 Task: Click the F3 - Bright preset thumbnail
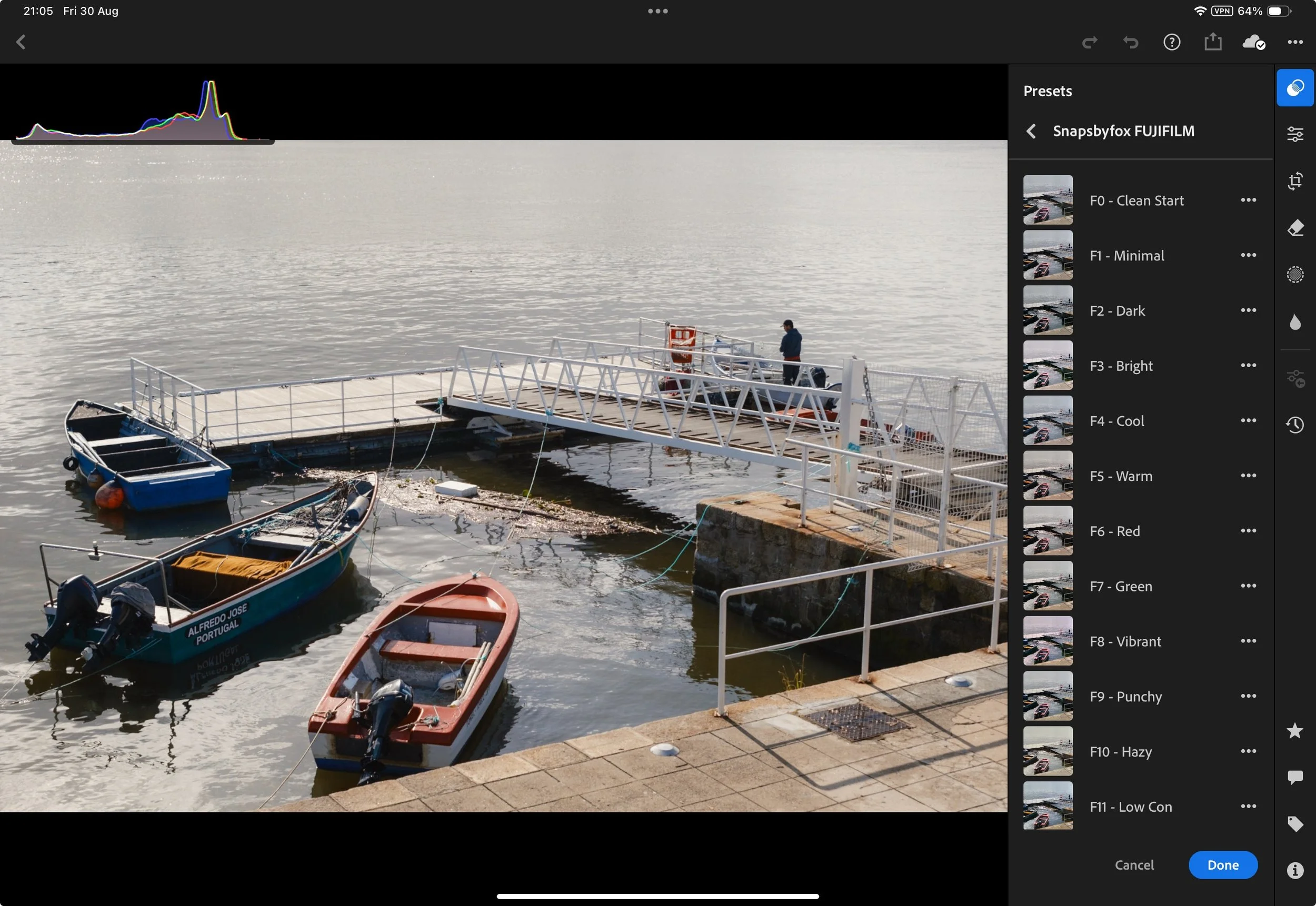click(1048, 366)
